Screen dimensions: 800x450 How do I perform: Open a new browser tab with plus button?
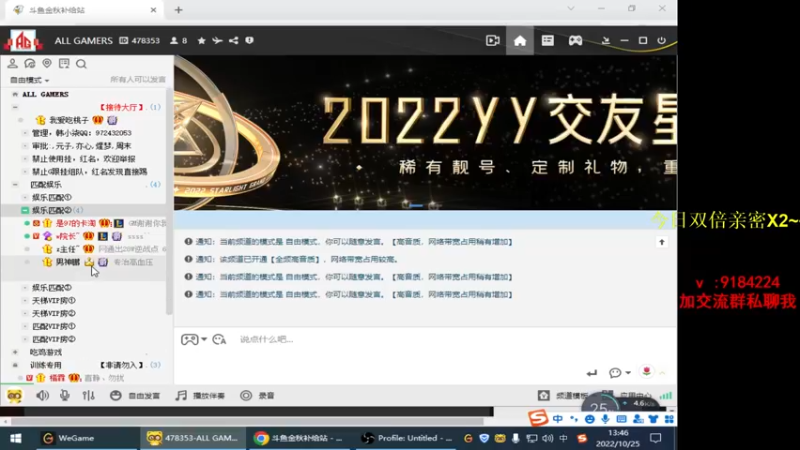pos(179,10)
